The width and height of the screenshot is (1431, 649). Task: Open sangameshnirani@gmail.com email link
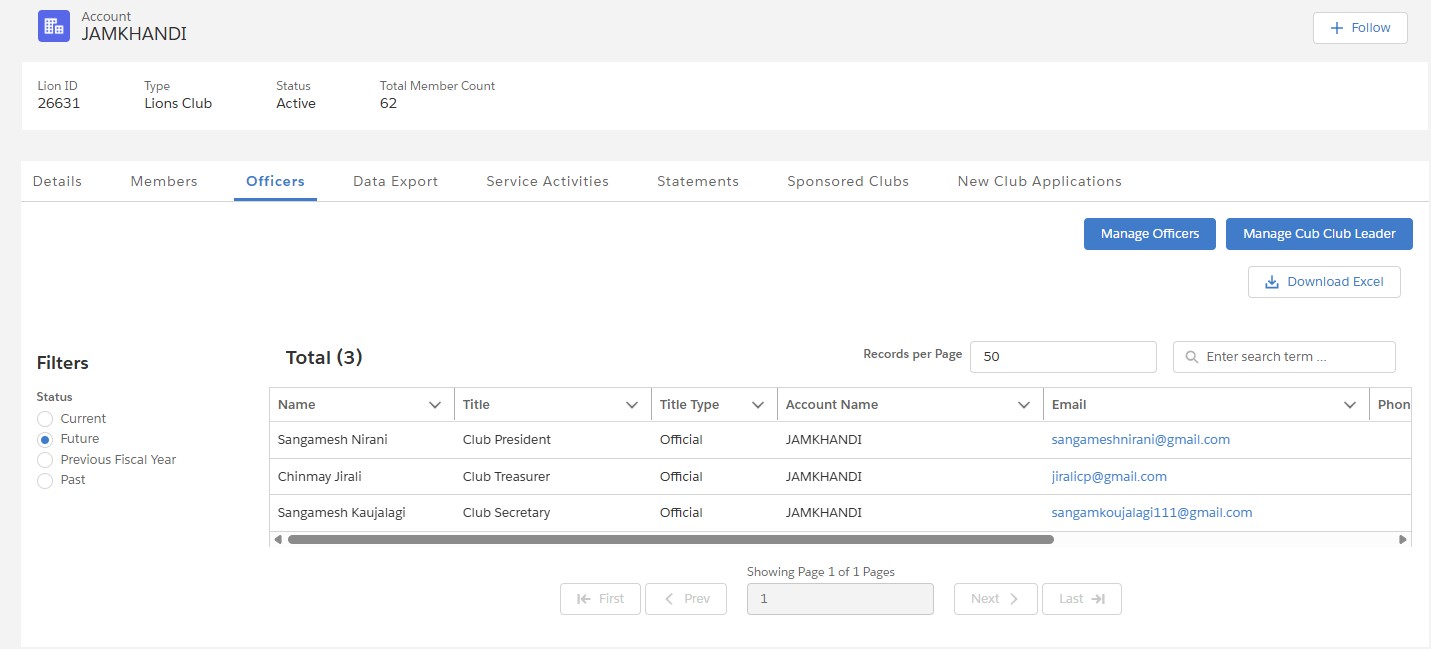[x=1141, y=439]
